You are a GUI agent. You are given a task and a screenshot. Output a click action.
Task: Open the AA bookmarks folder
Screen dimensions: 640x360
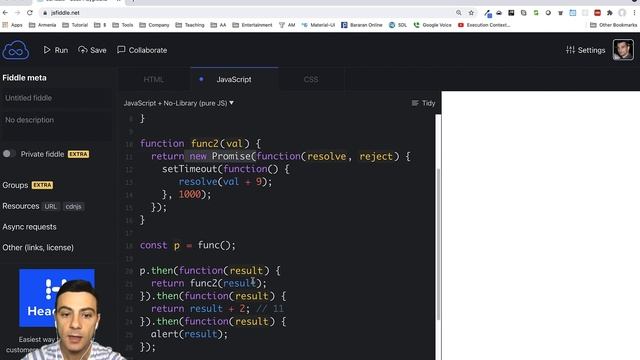click(218, 25)
